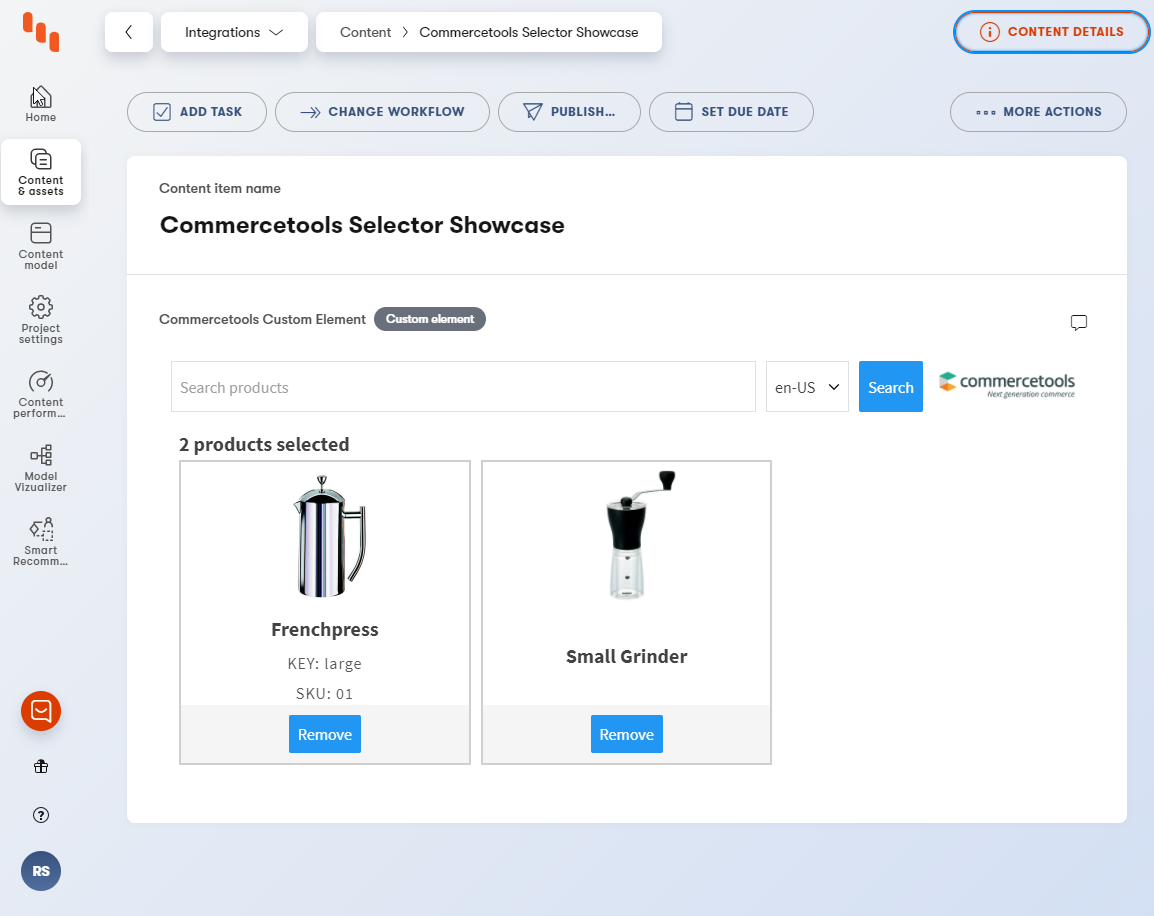Click the Add Task button
The height and width of the screenshot is (916, 1154).
(x=197, y=112)
